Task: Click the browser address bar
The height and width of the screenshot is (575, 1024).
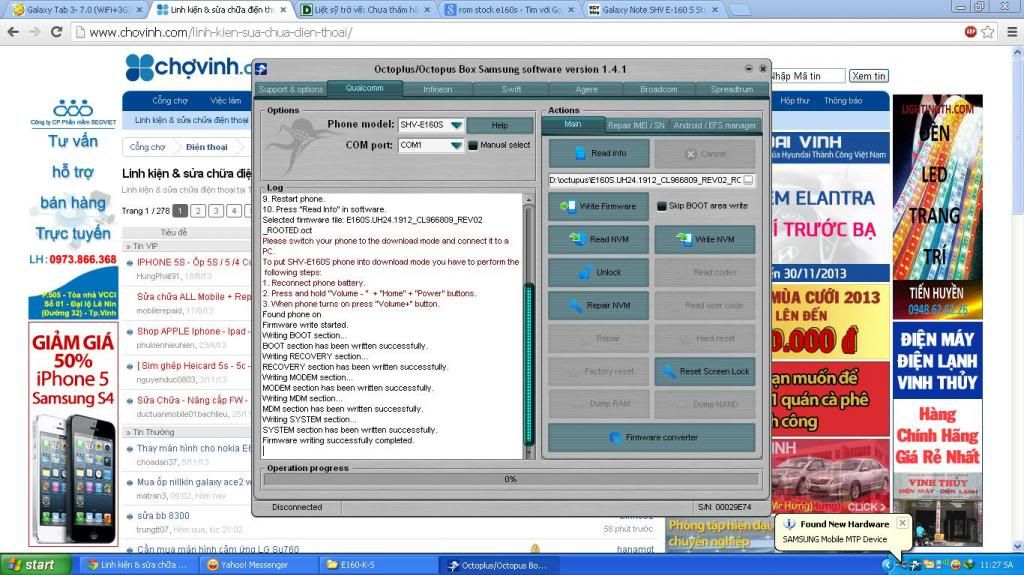Action: pos(516,32)
